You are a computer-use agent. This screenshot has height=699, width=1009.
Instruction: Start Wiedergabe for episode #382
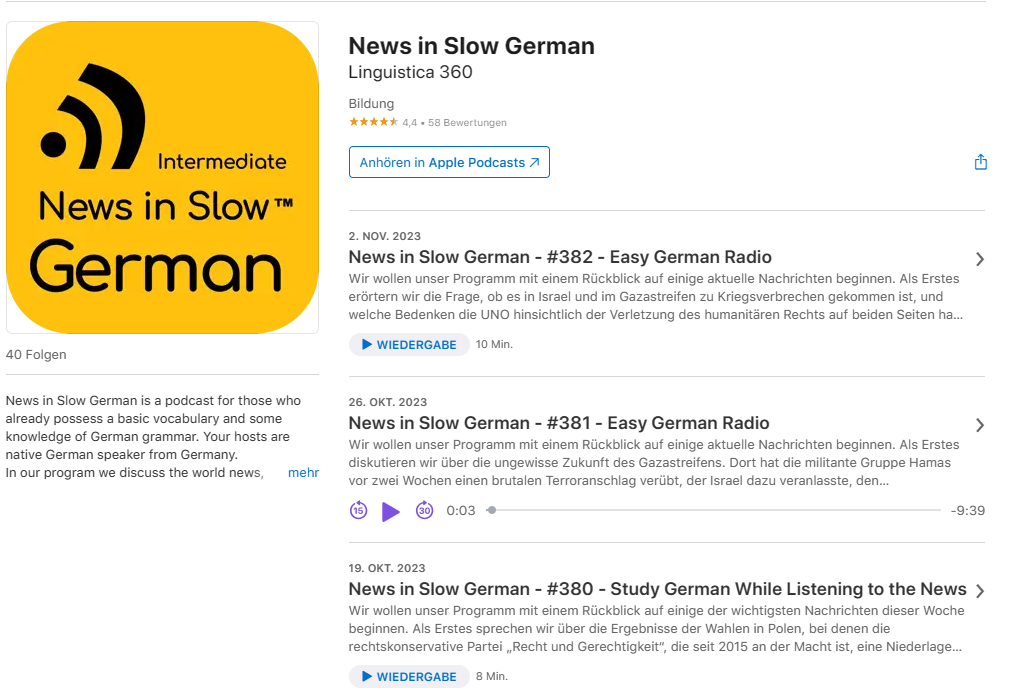409,344
